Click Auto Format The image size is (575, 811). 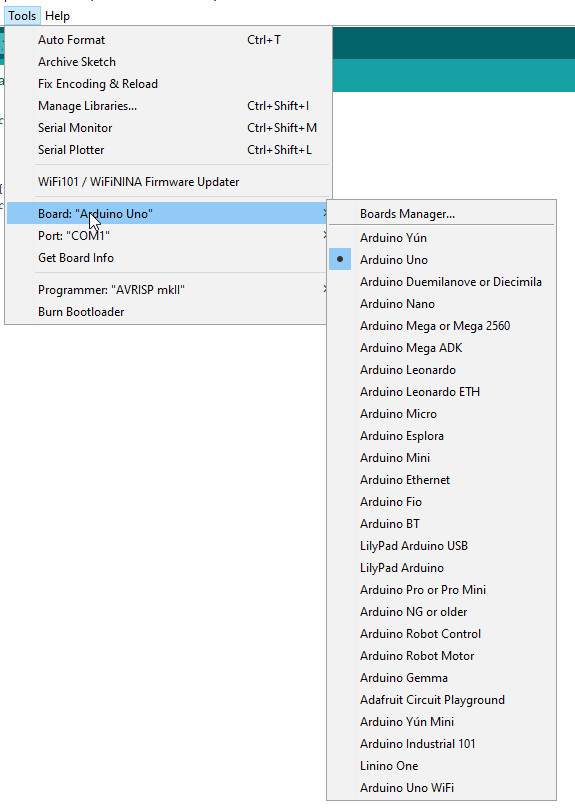pos(168,40)
